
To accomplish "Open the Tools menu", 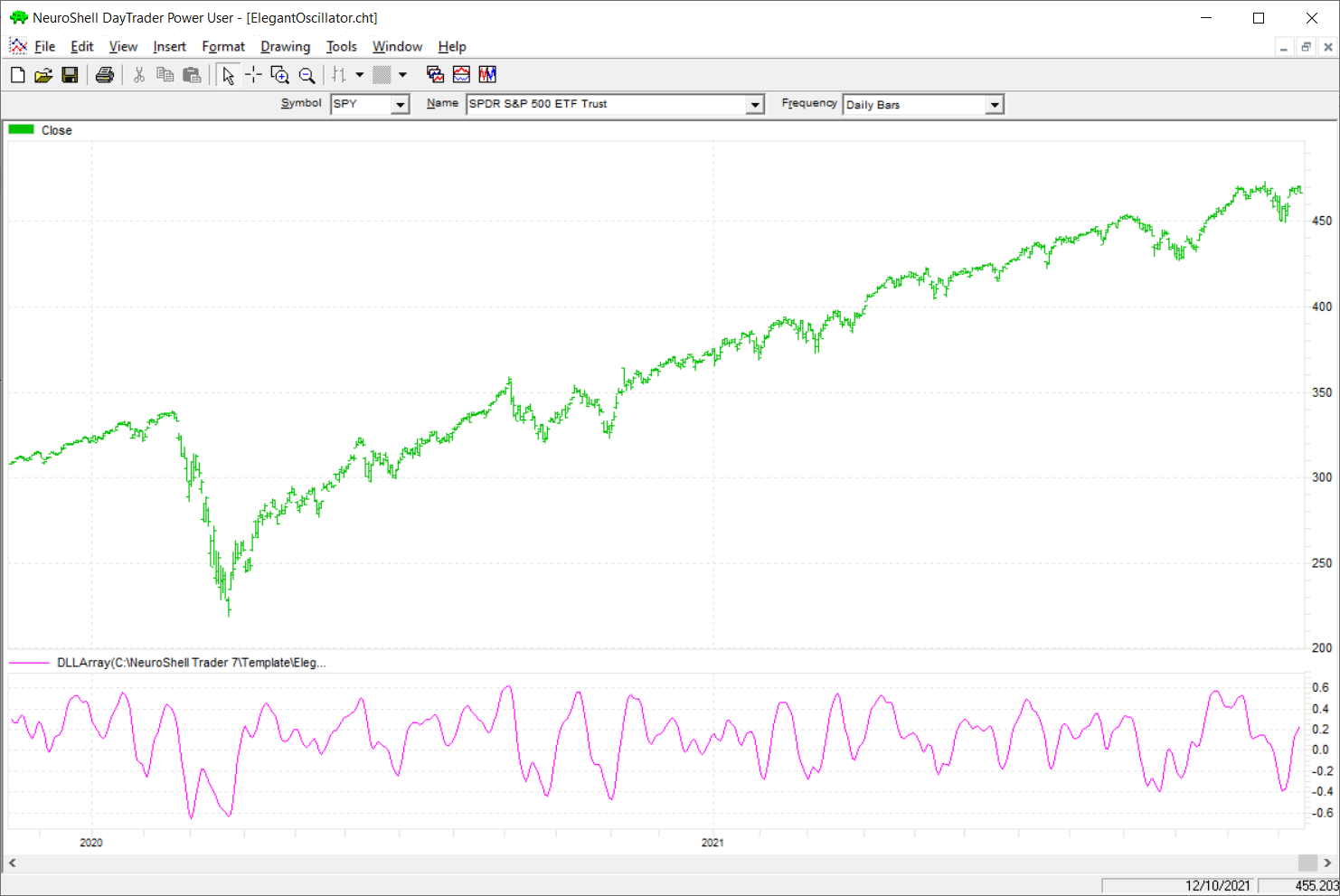I will click(x=342, y=47).
